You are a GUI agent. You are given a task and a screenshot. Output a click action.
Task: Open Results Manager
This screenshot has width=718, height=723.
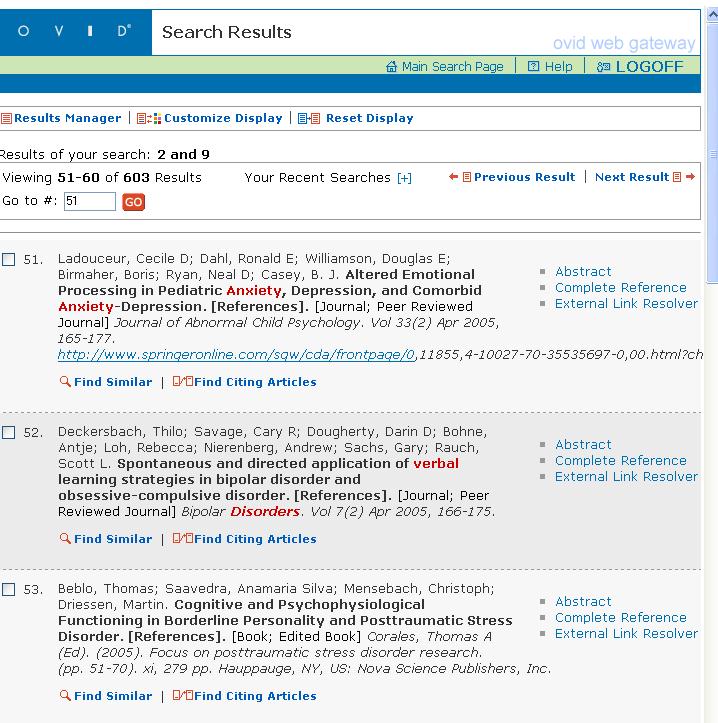point(67,118)
